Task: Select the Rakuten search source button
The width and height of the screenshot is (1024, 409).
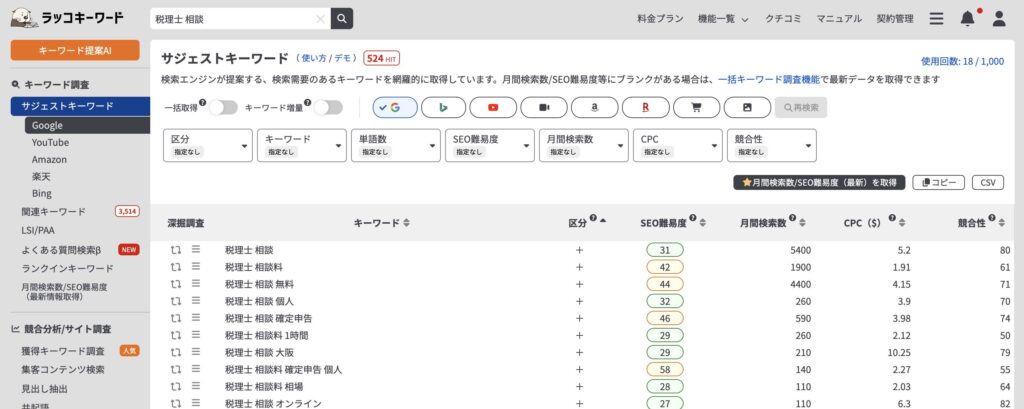Action: (x=645, y=107)
